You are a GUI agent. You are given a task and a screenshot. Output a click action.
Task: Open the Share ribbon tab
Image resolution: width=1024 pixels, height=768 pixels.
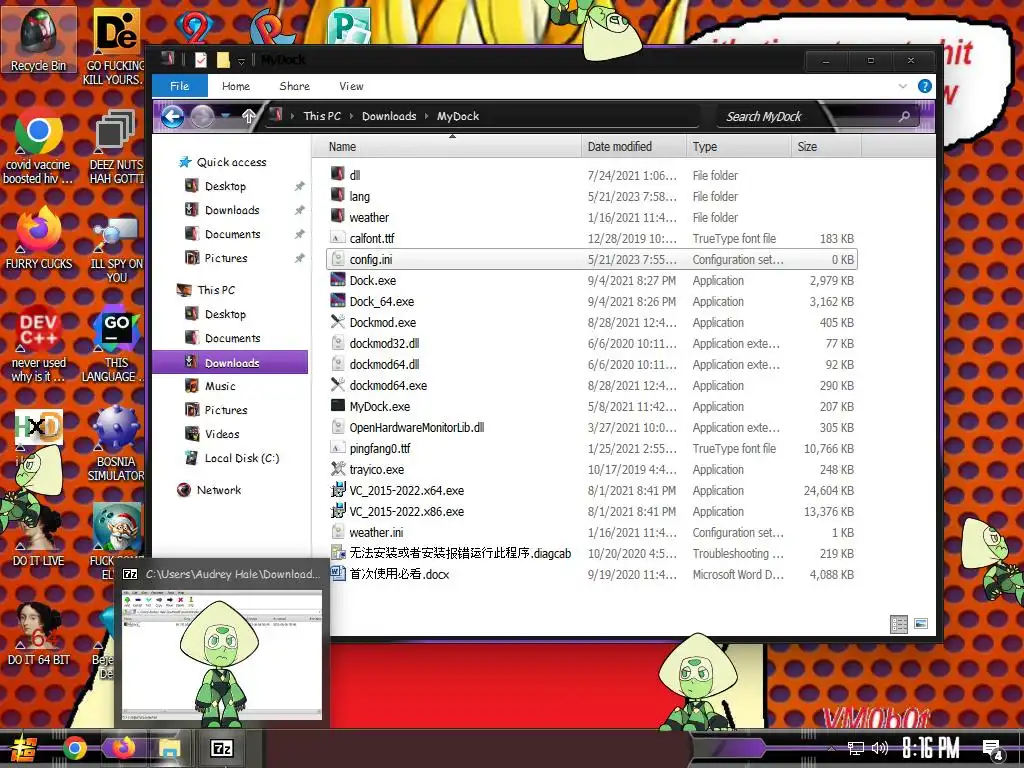point(295,86)
